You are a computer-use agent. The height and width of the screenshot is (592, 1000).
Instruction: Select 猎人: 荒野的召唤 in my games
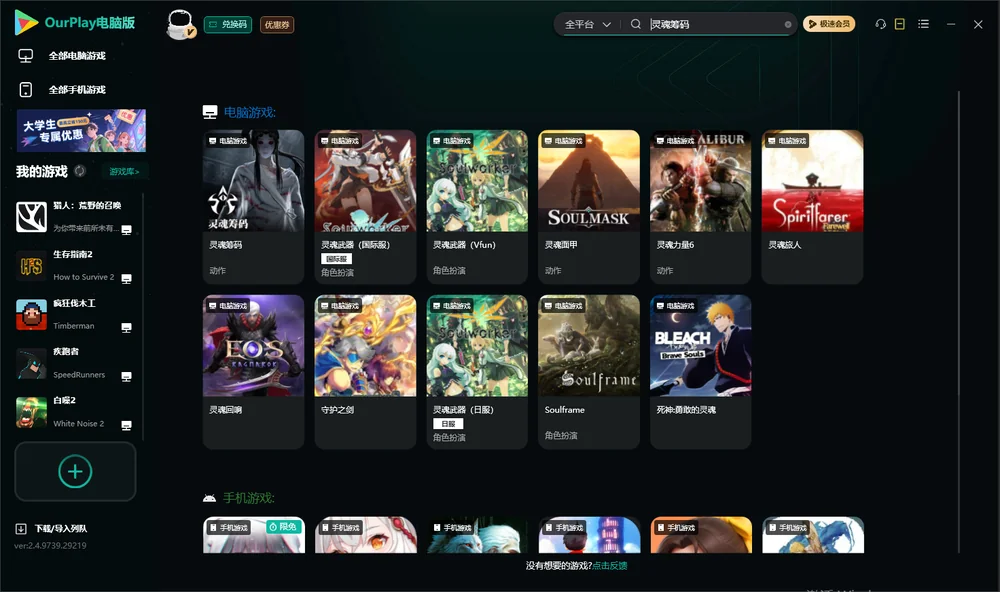[x=75, y=217]
